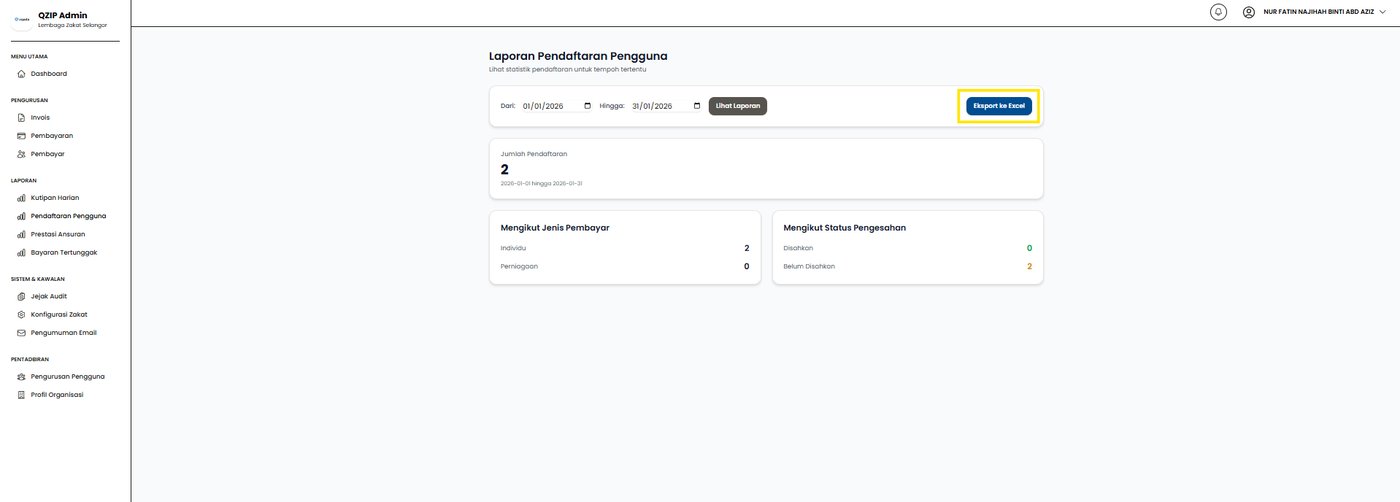Open Profil Organisasi page

point(57,395)
